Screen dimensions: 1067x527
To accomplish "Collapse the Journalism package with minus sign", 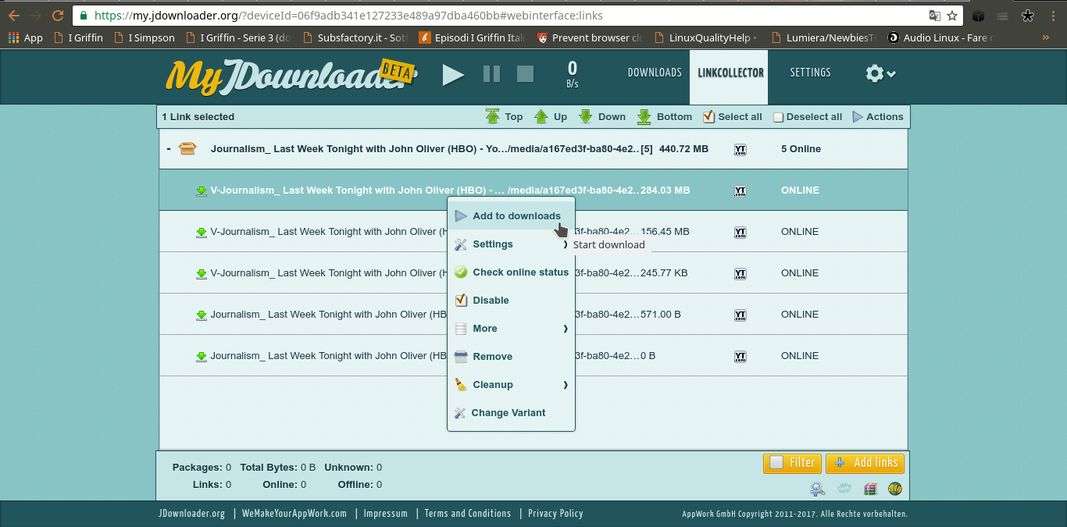I will tap(168, 149).
